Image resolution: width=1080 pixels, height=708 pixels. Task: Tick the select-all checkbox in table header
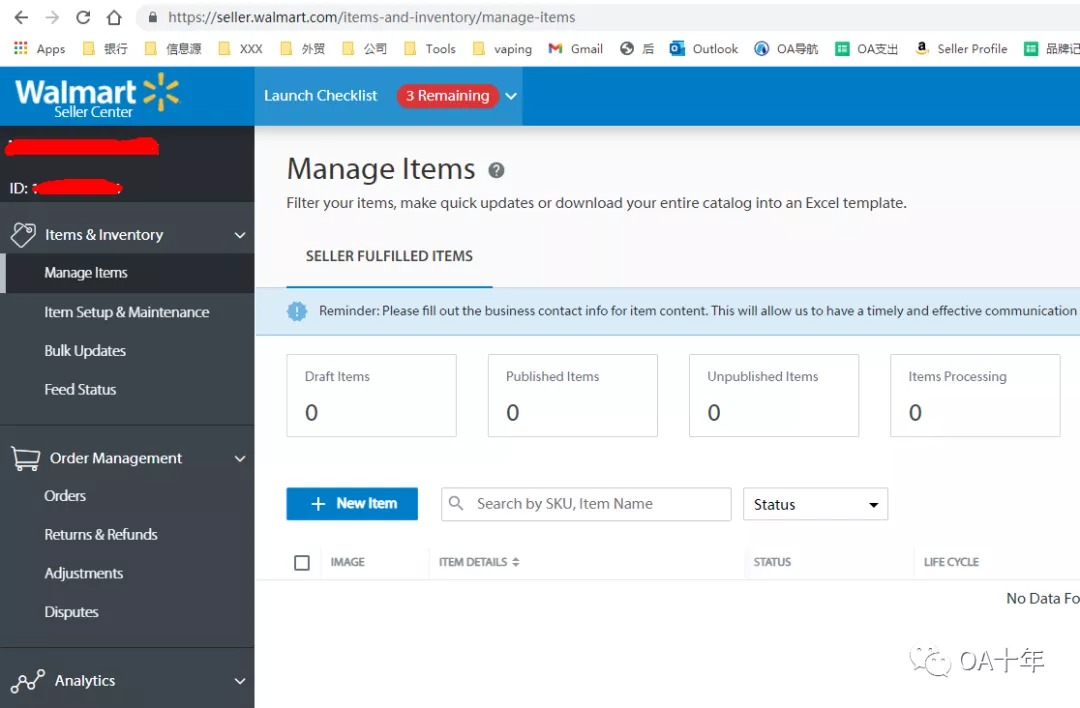[x=302, y=563]
